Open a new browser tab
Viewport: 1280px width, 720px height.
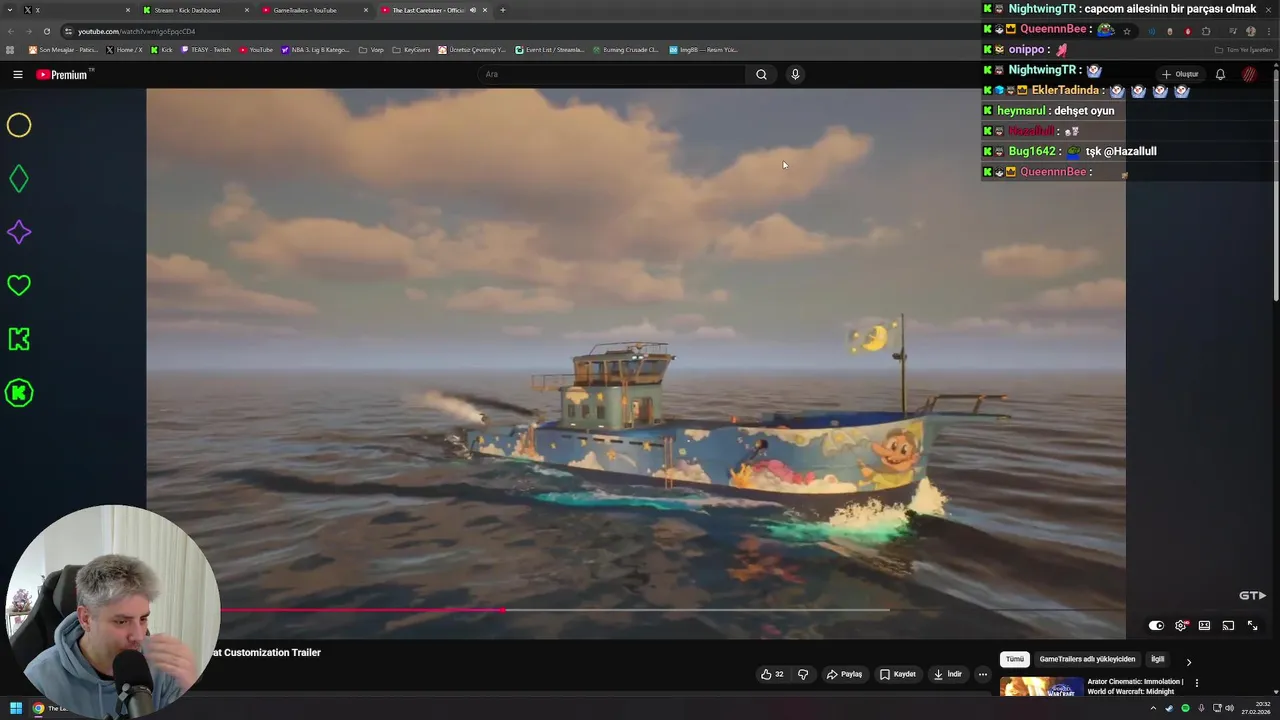tap(502, 10)
